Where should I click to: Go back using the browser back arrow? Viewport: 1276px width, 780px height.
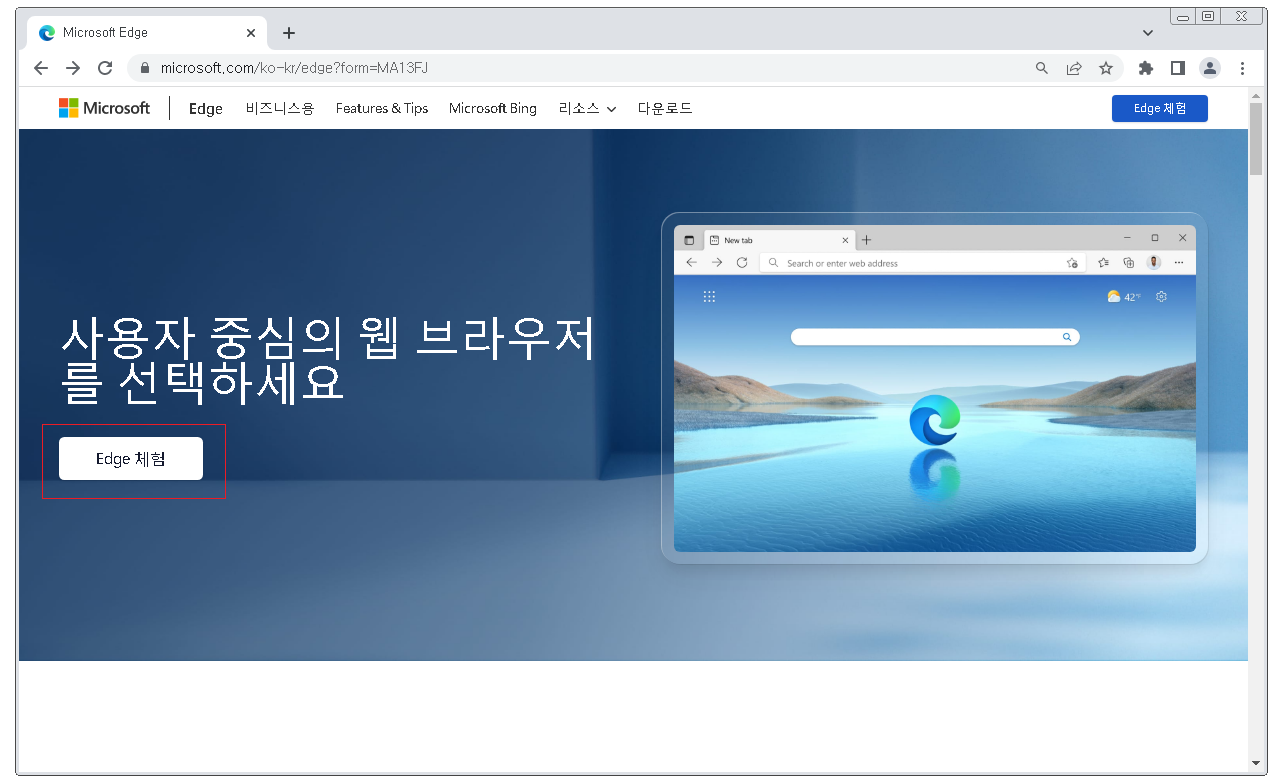41,68
